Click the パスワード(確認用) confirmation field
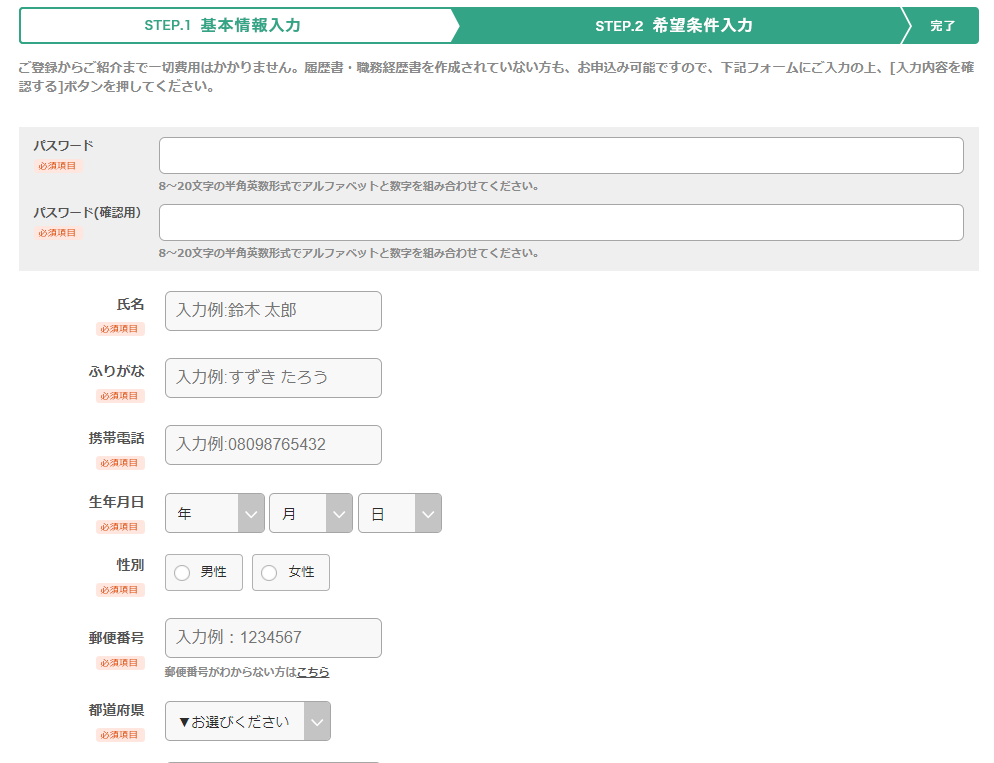 click(560, 222)
